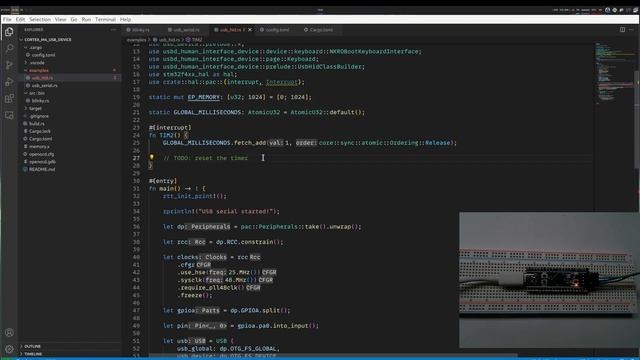Open openocd.cfg in the Explorer tree
Viewport: 640px width, 360px height.
click(41, 154)
